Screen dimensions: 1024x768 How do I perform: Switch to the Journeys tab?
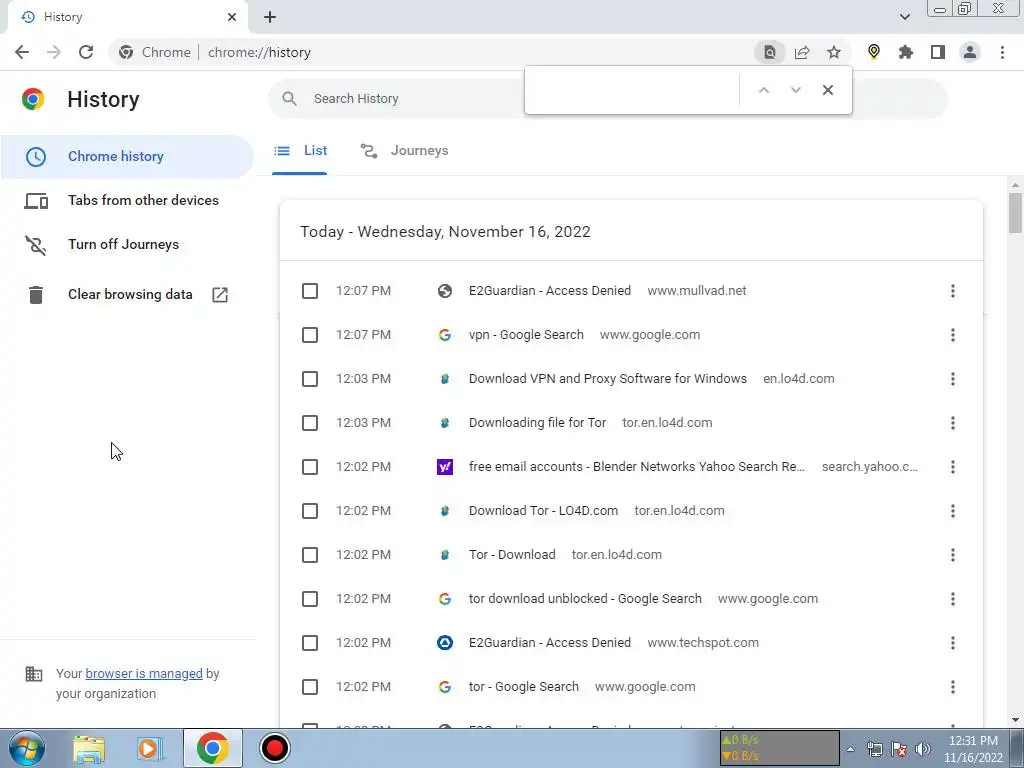point(404,151)
